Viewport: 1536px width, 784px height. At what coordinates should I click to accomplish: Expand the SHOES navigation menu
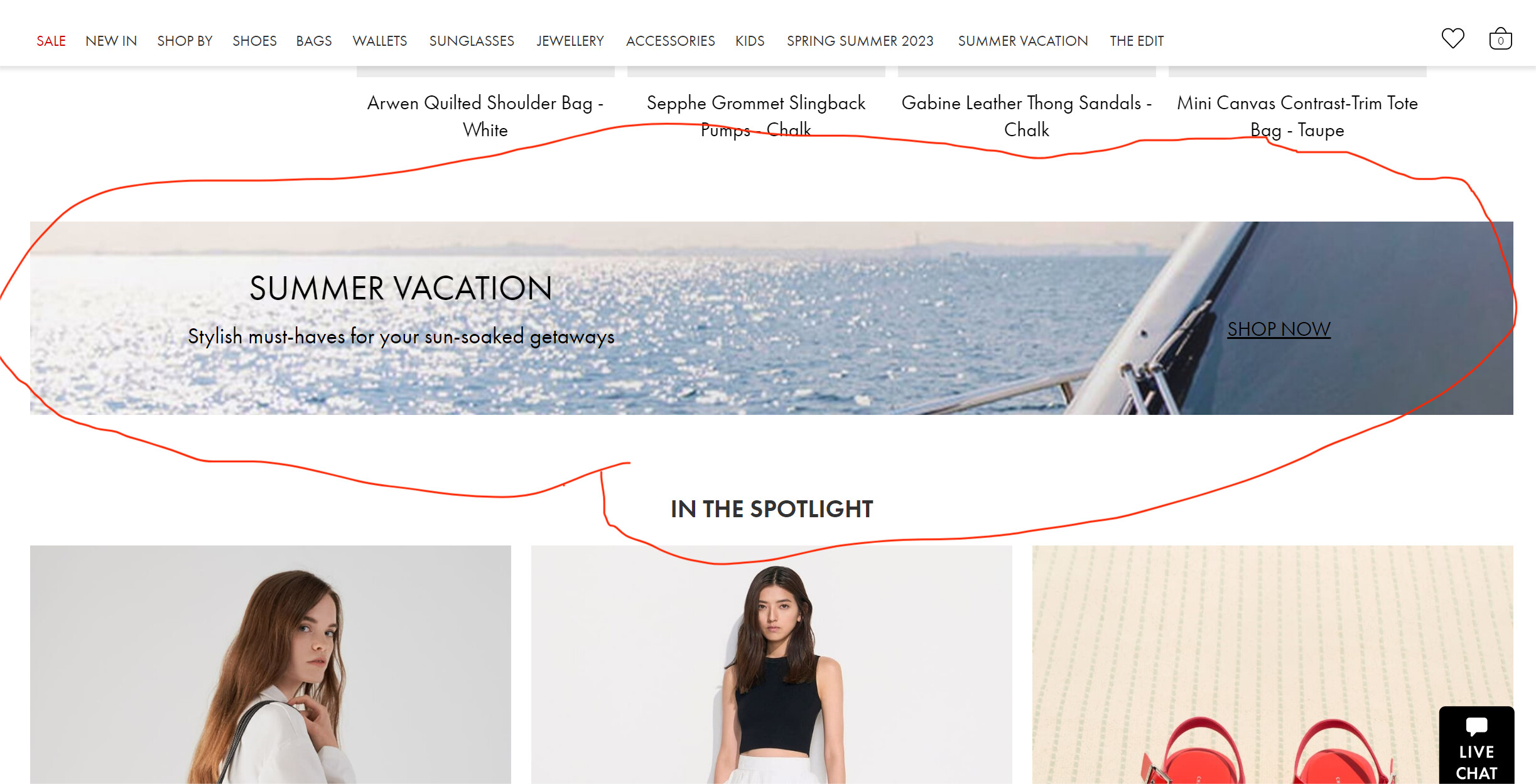coord(254,41)
